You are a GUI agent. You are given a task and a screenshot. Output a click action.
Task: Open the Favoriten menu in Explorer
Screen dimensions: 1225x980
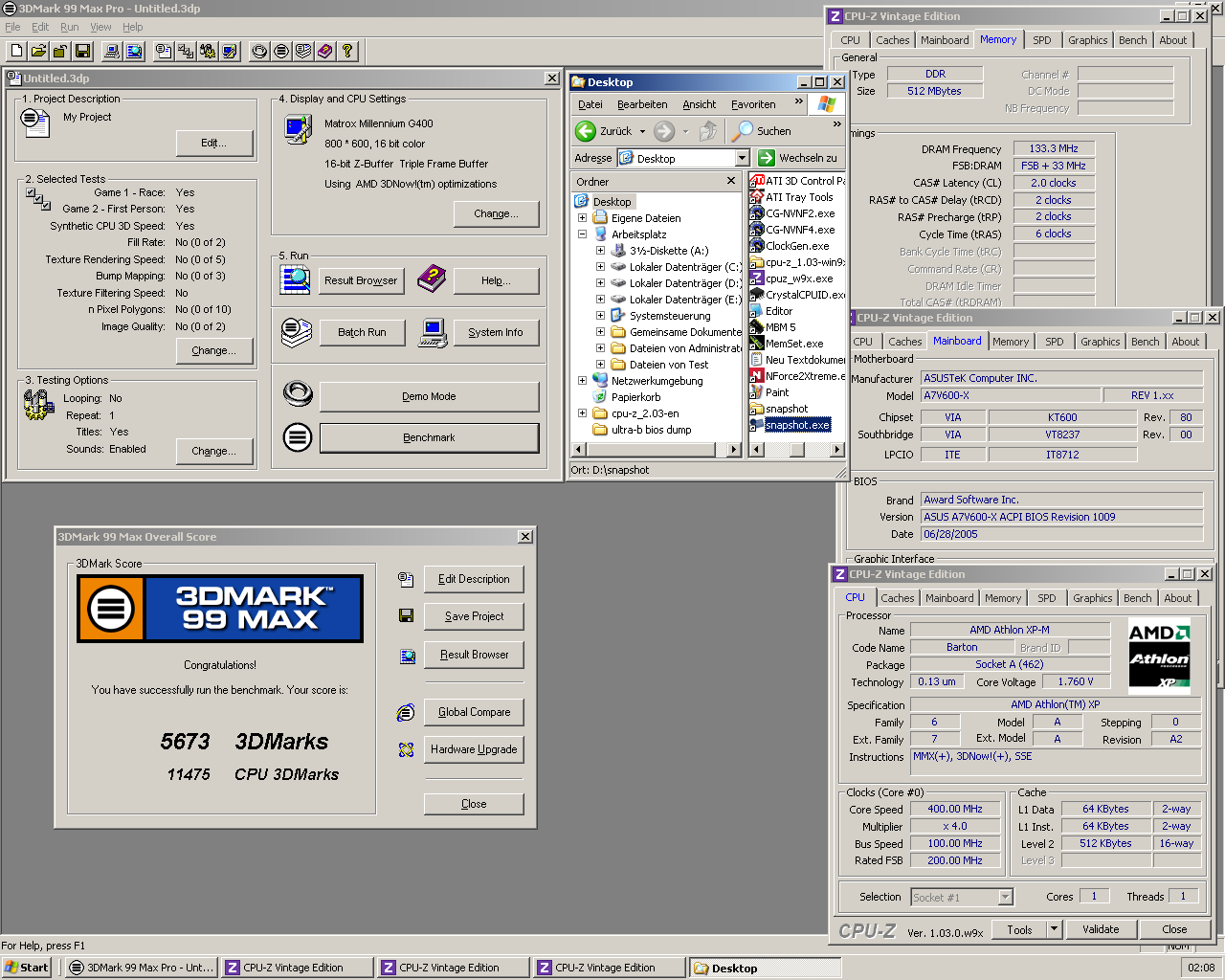click(x=753, y=104)
